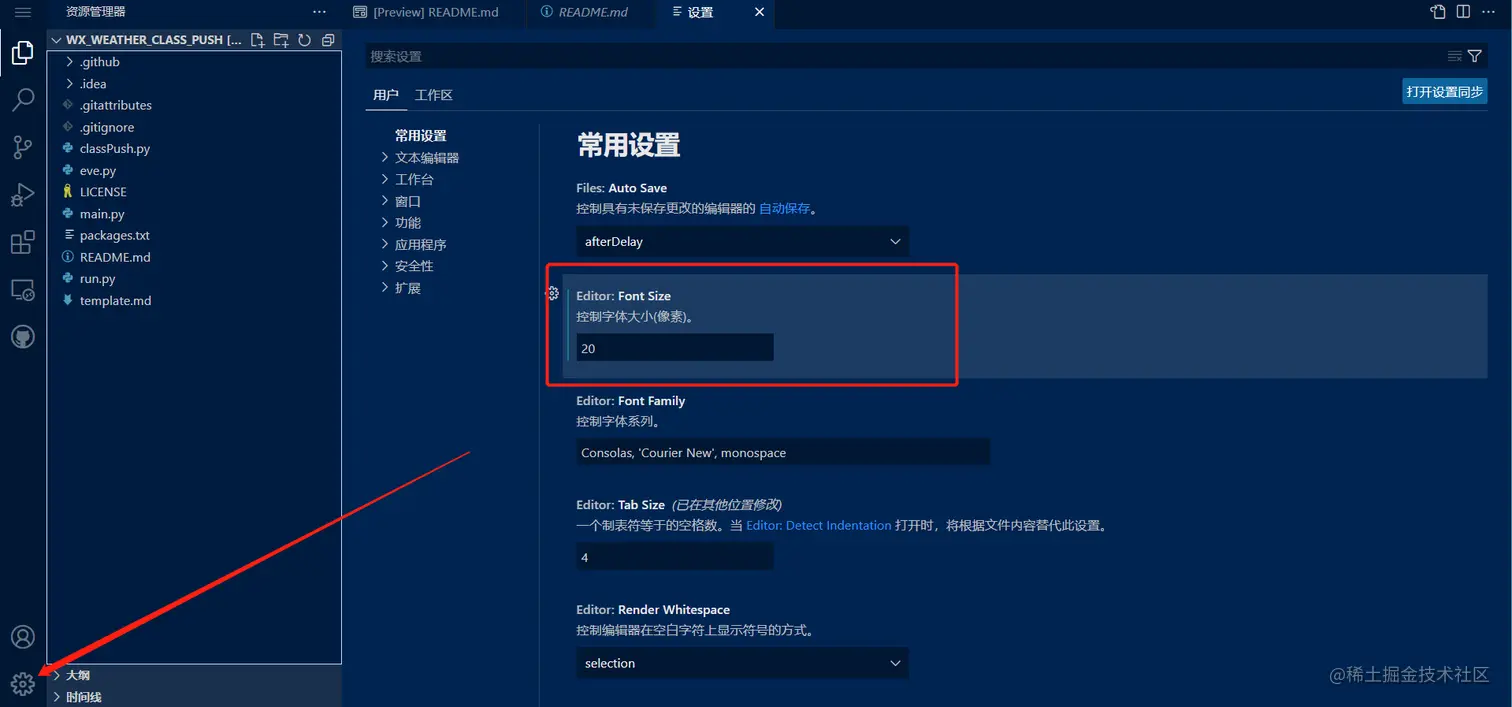Open main.py file
Viewport: 1512px width, 707px height.
pos(102,214)
